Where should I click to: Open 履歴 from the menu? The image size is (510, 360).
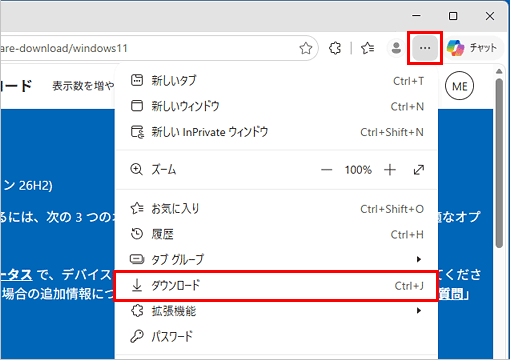click(x=277, y=235)
